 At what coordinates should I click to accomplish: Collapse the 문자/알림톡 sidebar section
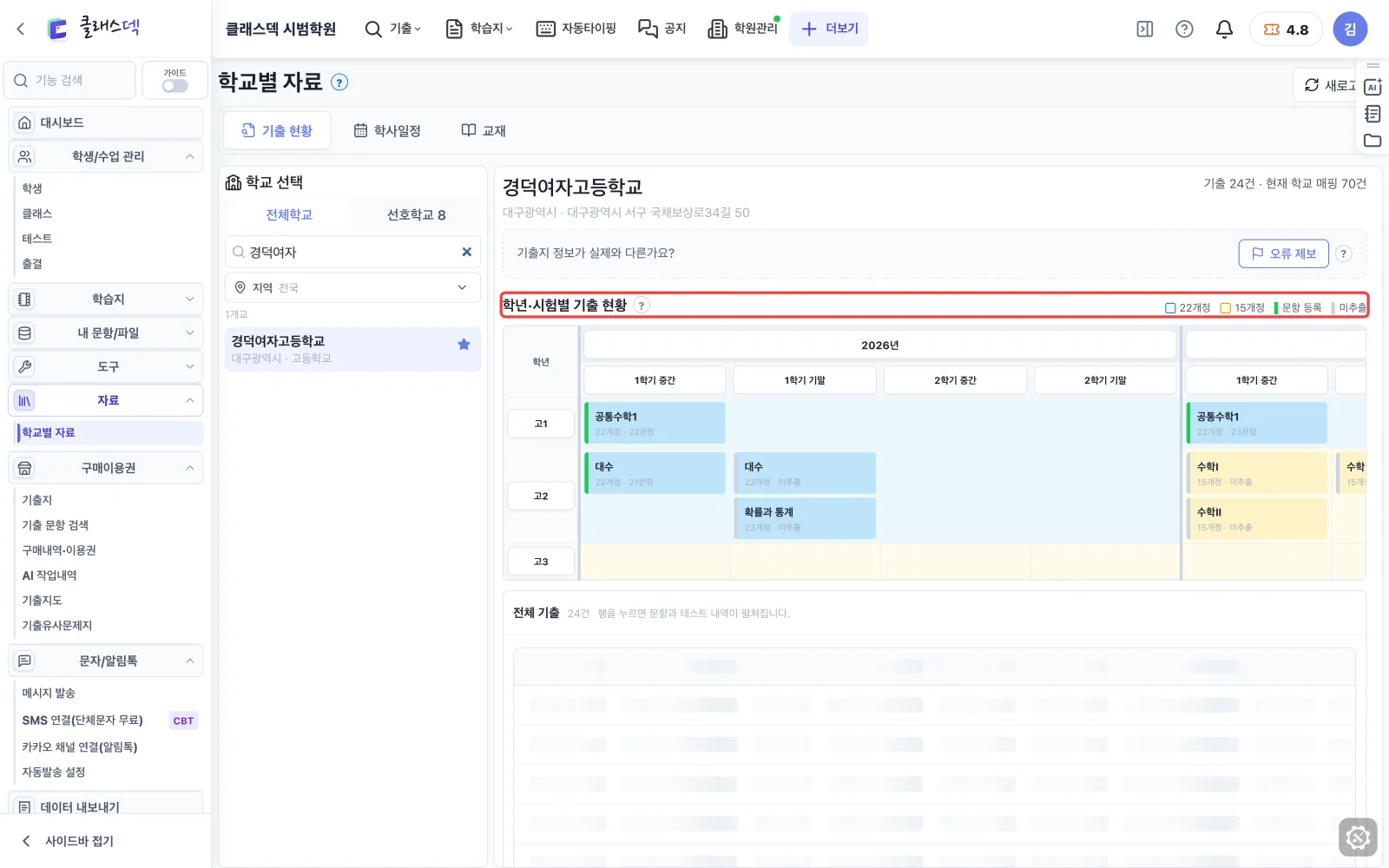coord(106,661)
